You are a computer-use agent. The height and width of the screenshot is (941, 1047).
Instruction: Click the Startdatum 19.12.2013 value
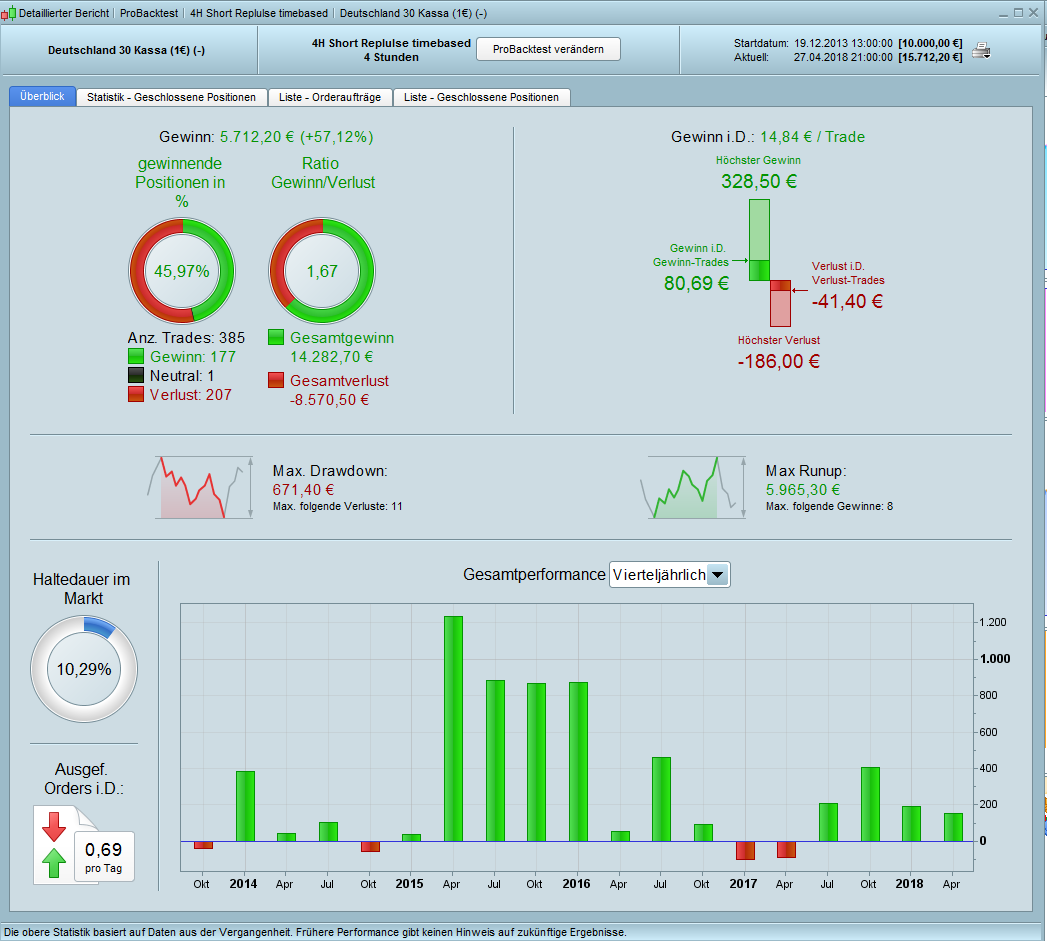tap(843, 43)
